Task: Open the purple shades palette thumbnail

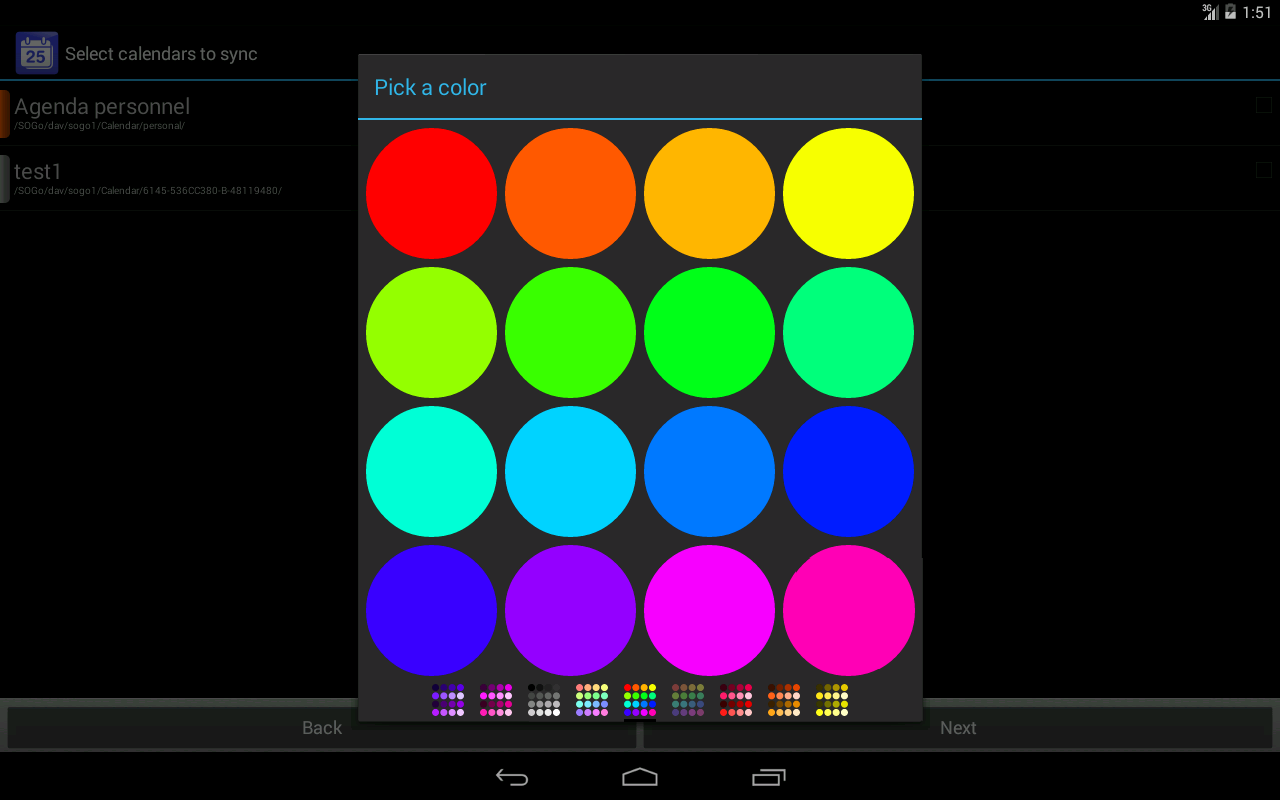Action: [x=448, y=700]
